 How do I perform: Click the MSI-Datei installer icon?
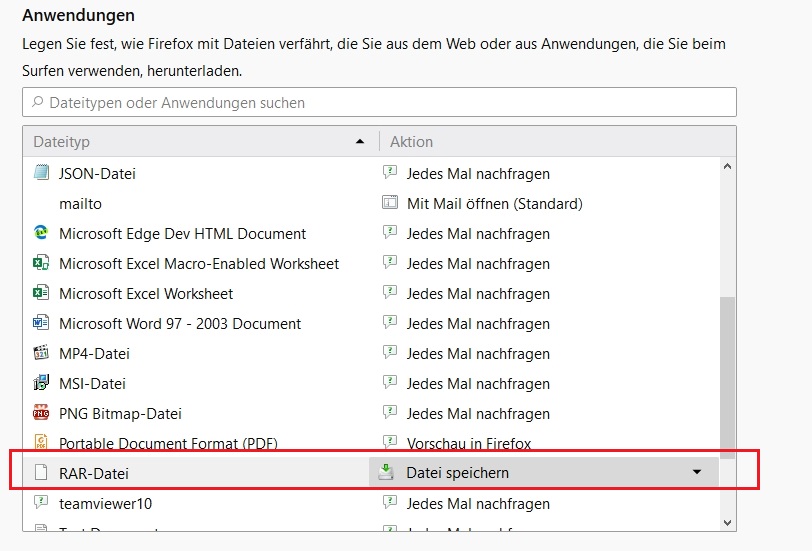(41, 383)
